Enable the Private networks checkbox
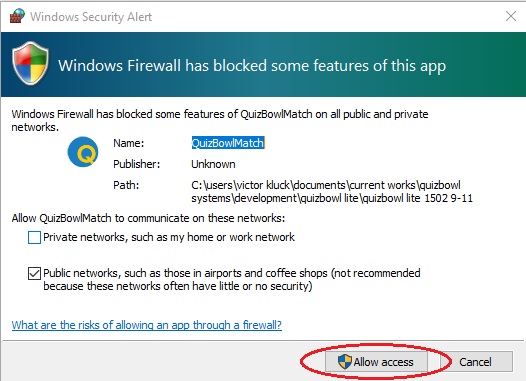The width and height of the screenshot is (526, 381). tap(34, 237)
